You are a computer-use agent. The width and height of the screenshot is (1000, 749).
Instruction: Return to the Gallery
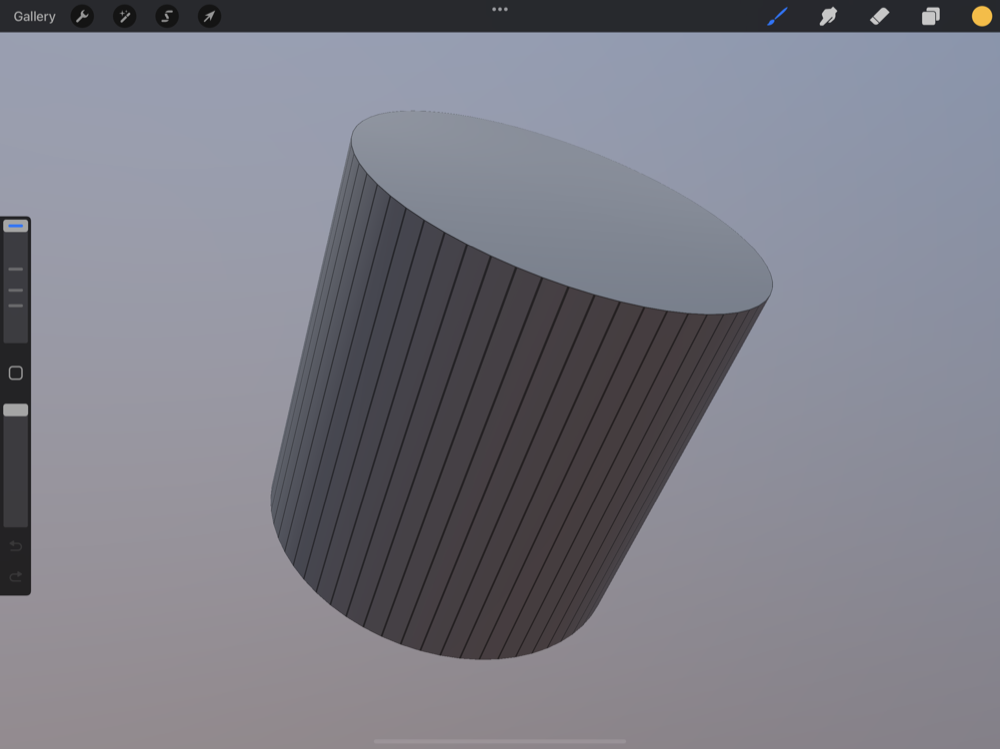tap(34, 17)
